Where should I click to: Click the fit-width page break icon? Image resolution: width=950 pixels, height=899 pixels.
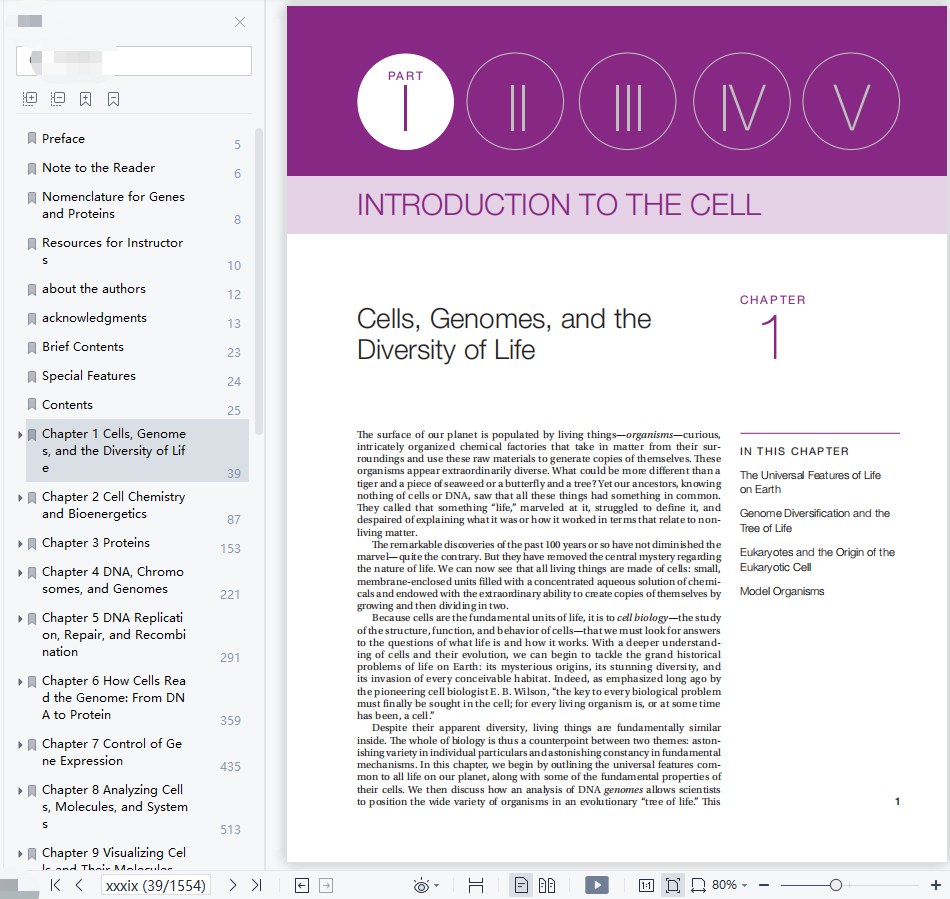tap(476, 886)
